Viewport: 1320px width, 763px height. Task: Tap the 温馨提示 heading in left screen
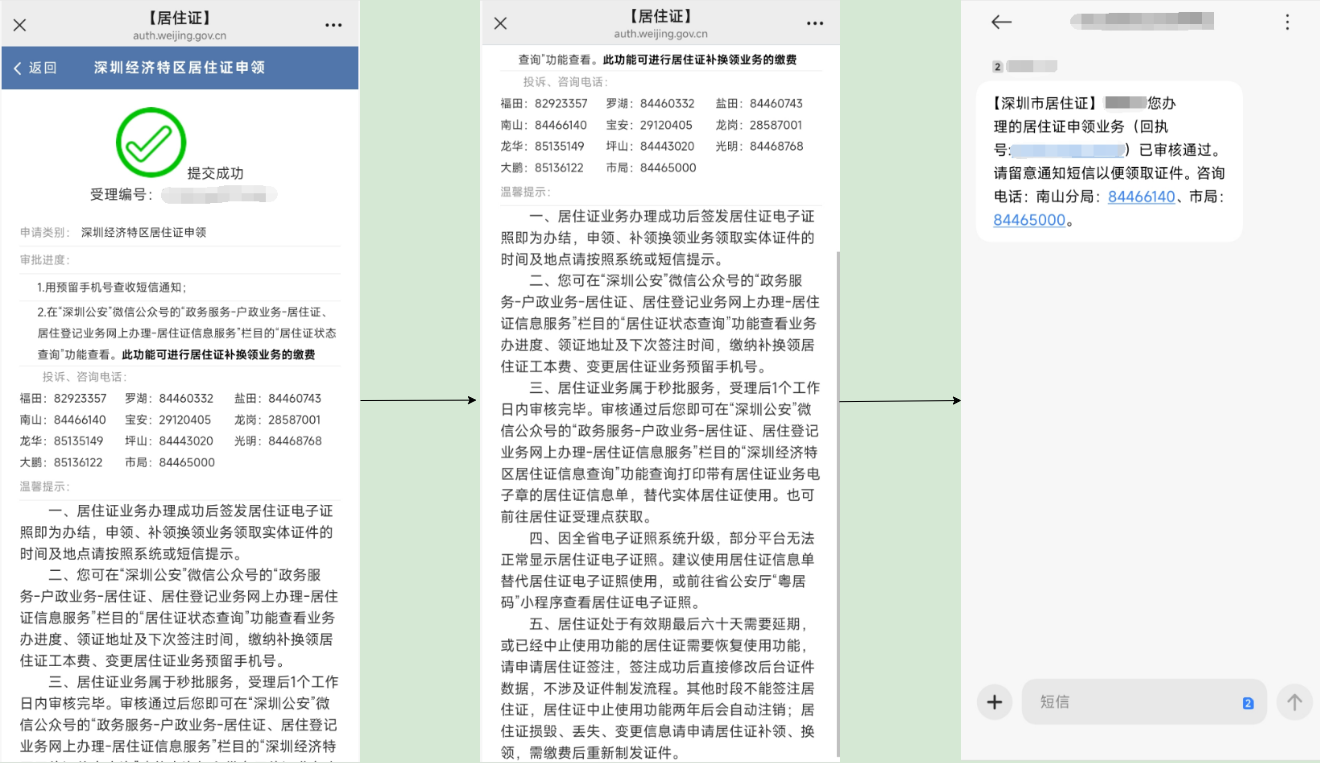point(45,486)
